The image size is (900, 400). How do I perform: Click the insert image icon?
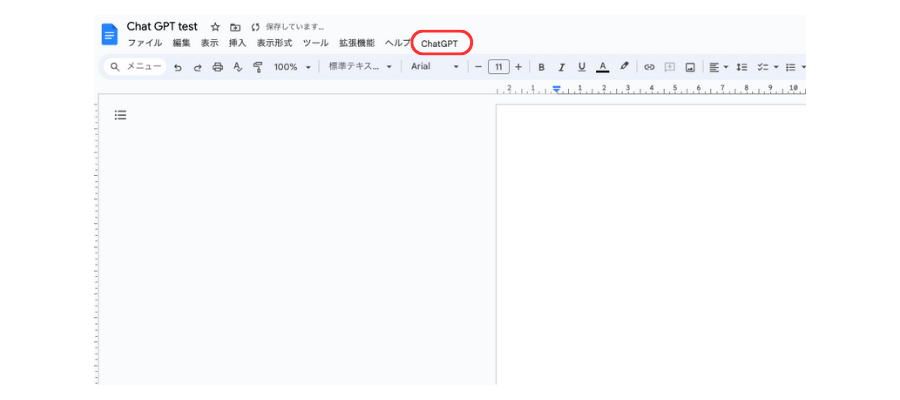690,67
